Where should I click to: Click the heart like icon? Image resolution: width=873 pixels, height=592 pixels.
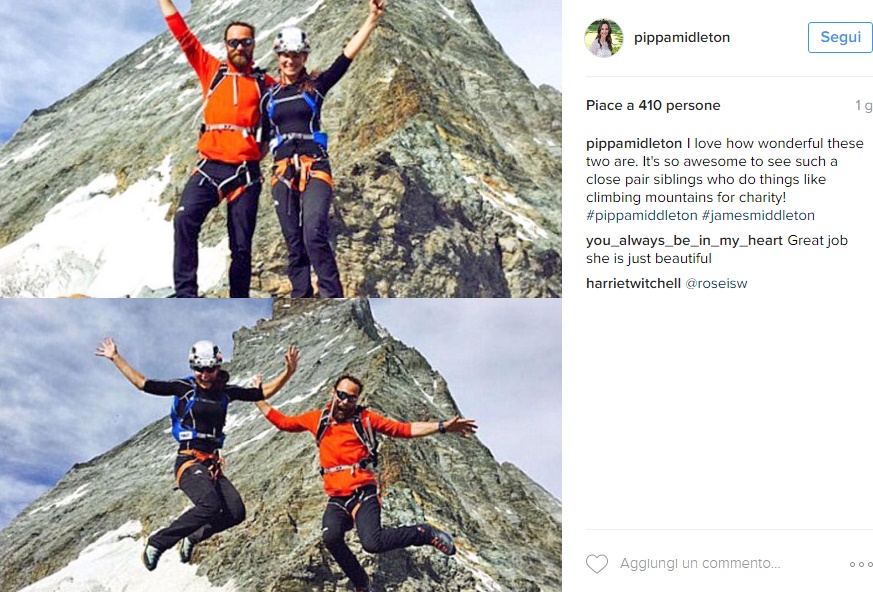[x=597, y=564]
